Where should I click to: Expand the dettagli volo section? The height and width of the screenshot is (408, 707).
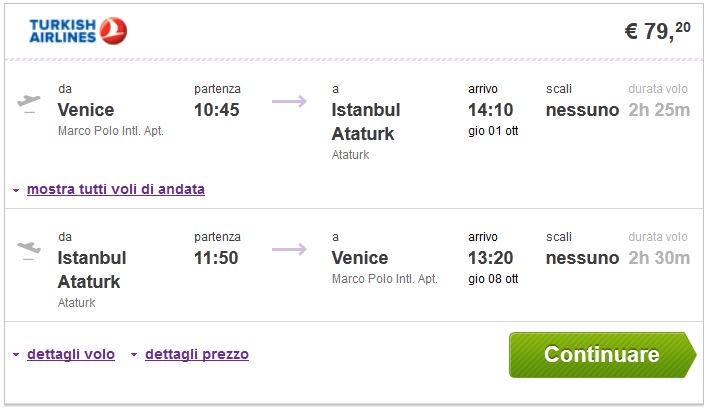tap(70, 354)
